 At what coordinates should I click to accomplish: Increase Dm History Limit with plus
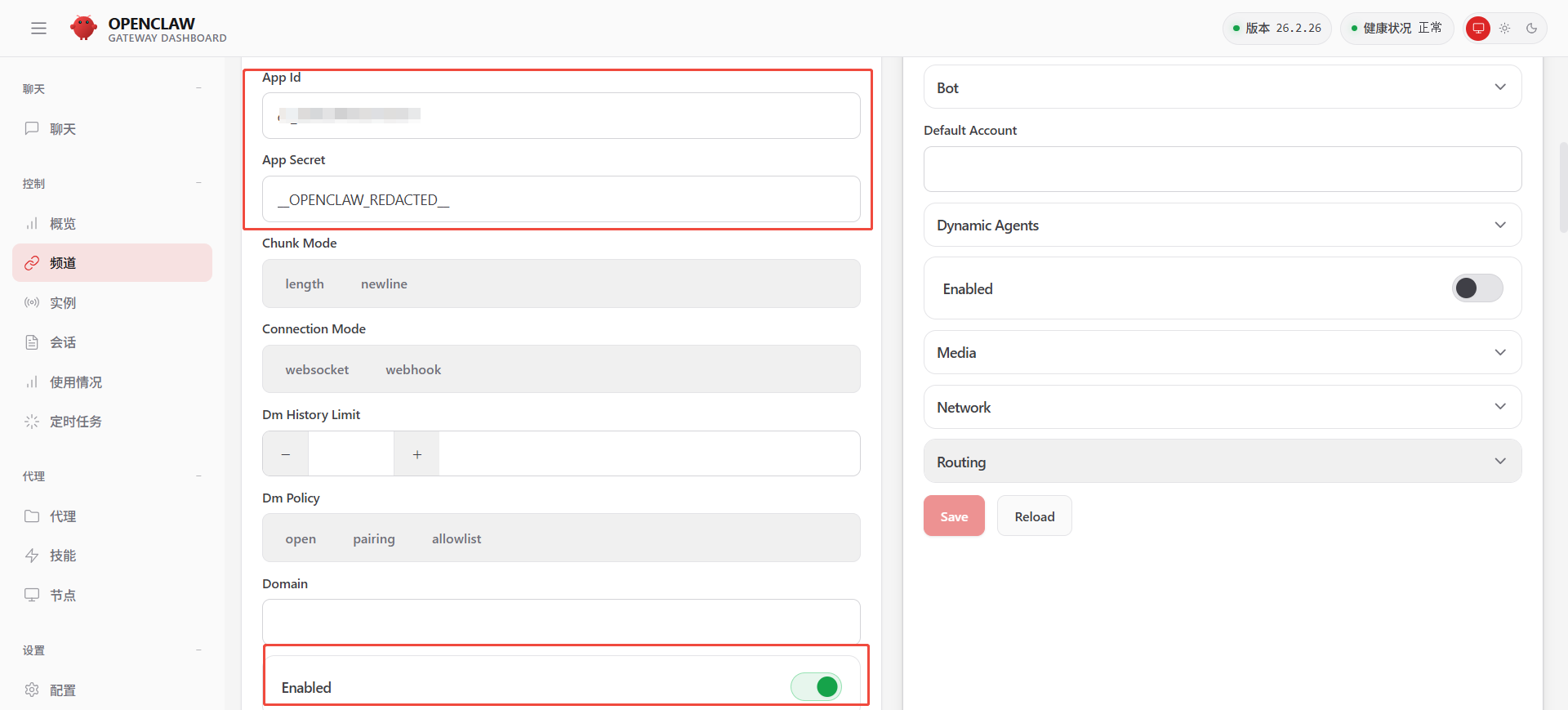pyautogui.click(x=416, y=454)
